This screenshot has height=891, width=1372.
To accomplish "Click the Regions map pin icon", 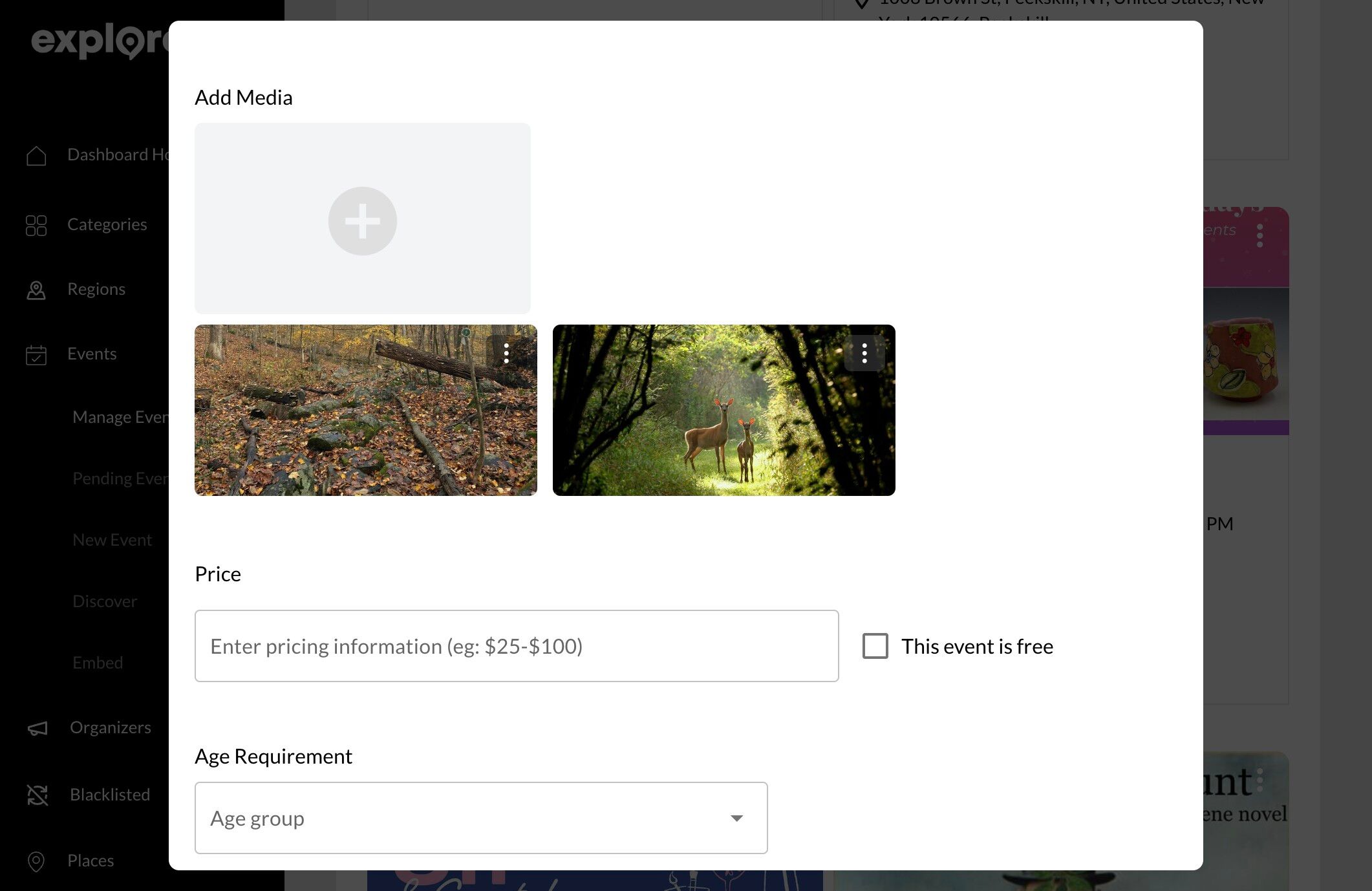I will pyautogui.click(x=36, y=290).
